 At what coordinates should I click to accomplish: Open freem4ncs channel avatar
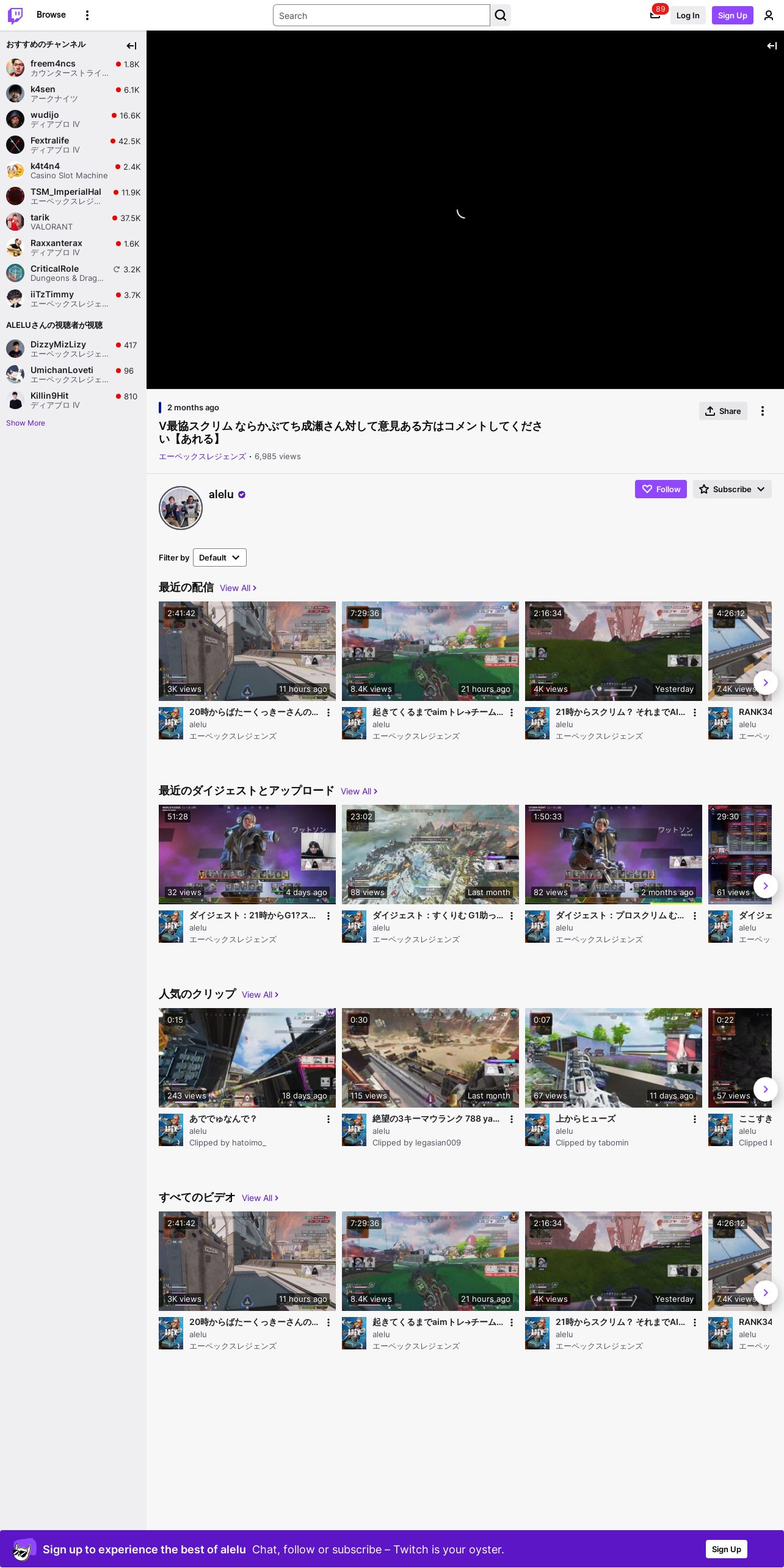tap(15, 68)
